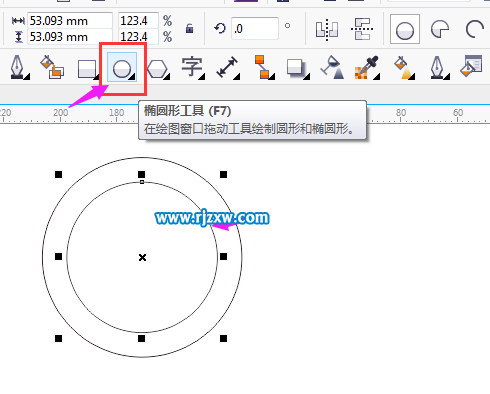Open the Edit Fill dialog icon
The image size is (490, 394).
[471, 66]
